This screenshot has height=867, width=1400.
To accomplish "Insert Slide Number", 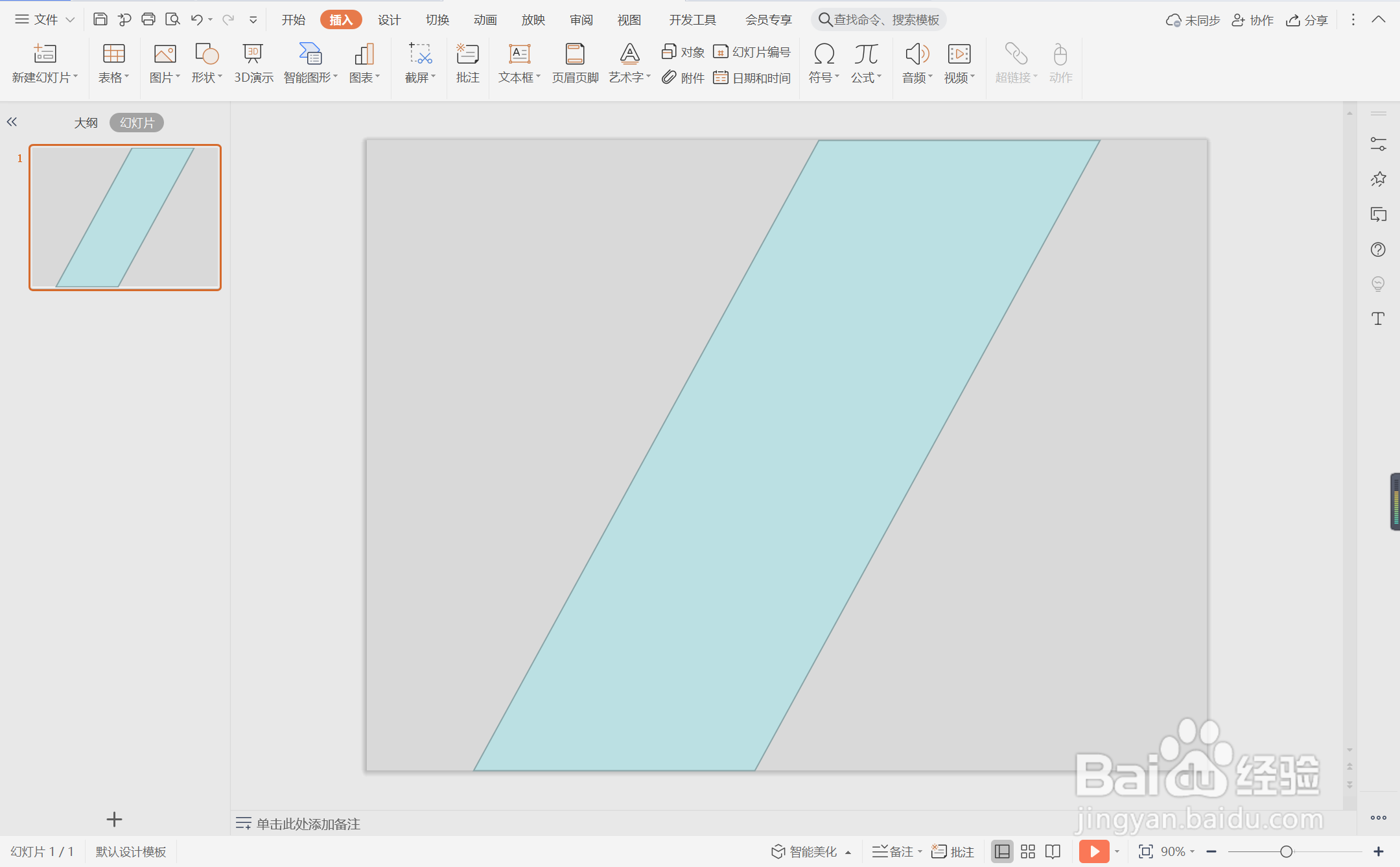I will [x=752, y=52].
